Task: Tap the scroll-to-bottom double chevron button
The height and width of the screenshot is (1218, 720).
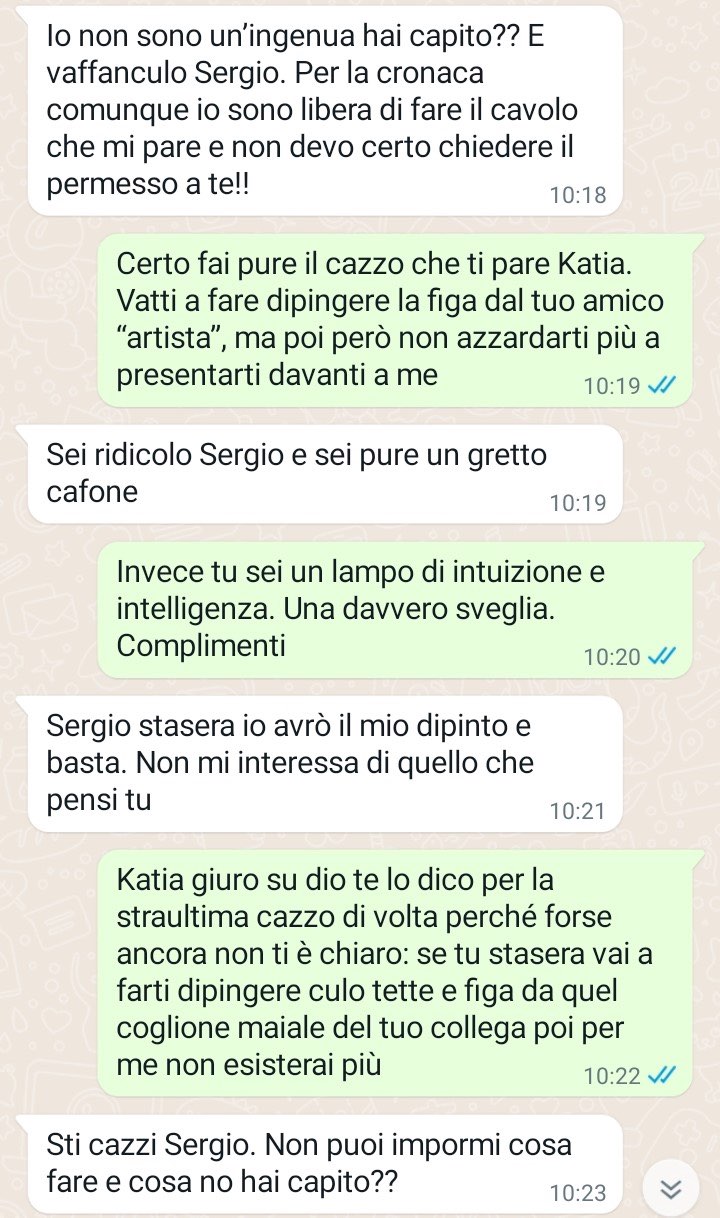Action: tap(672, 1188)
